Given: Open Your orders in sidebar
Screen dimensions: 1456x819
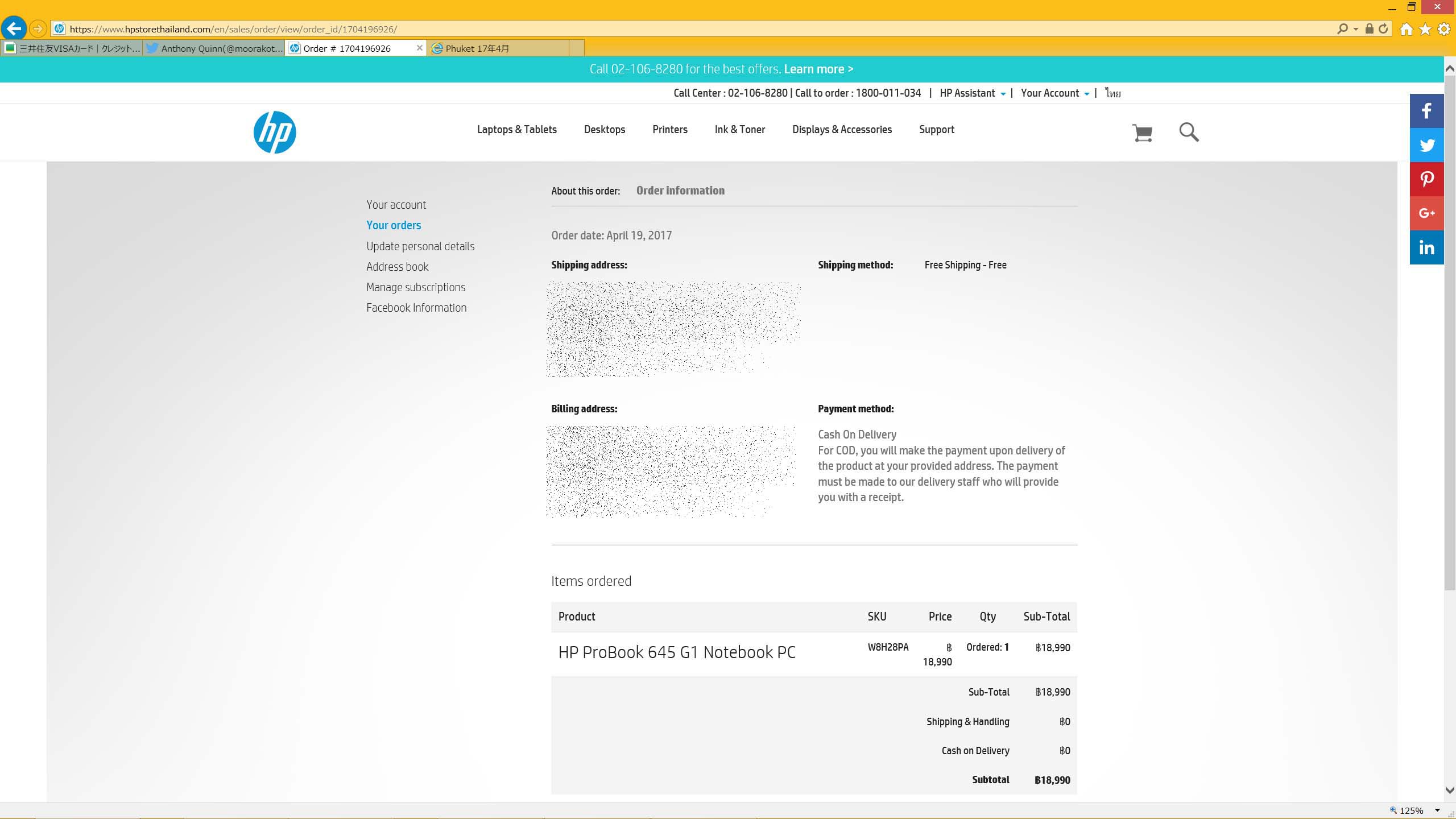Looking at the screenshot, I should [394, 225].
